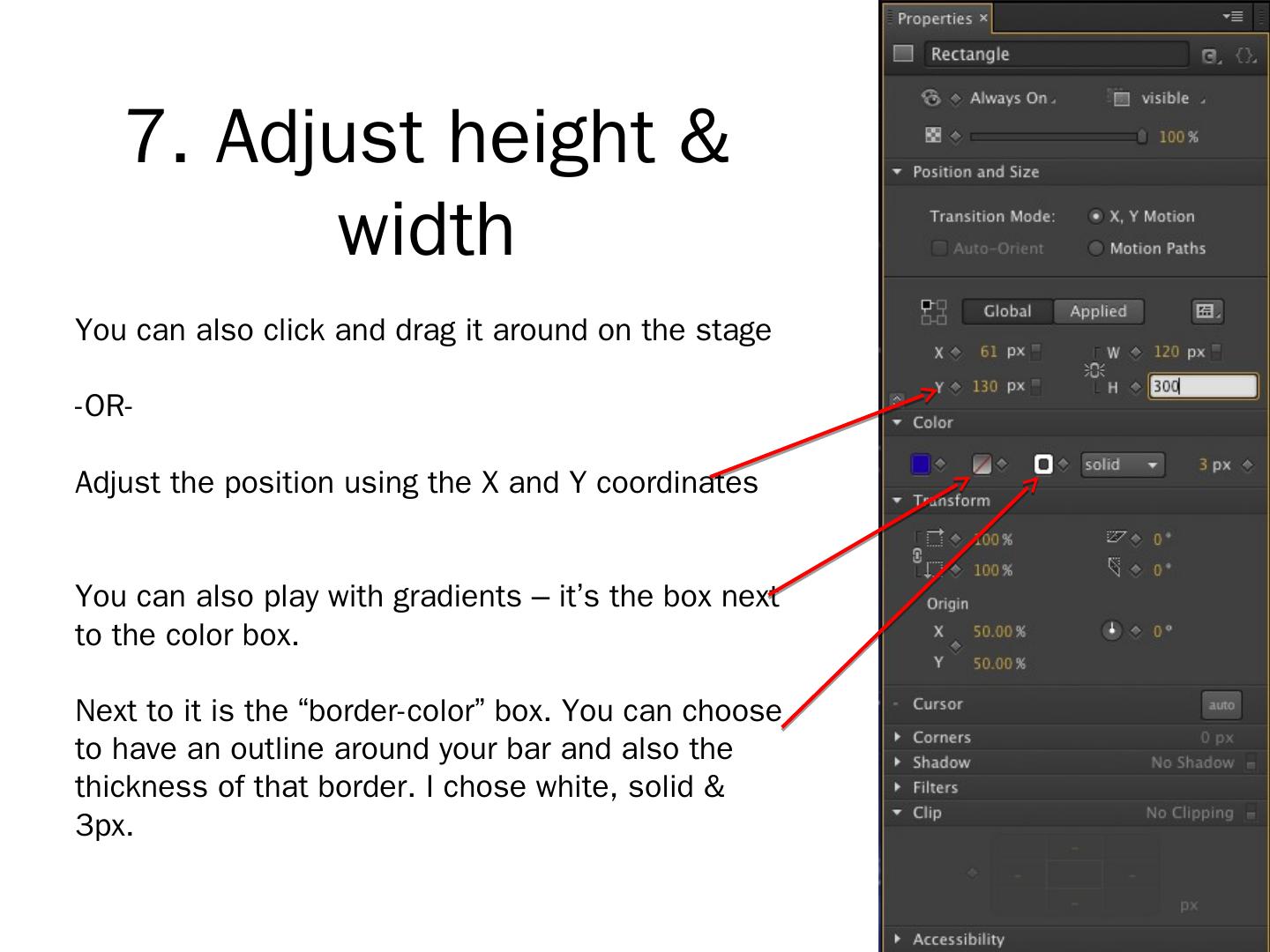Click the relative position corner grid icon
The height and width of the screenshot is (952, 1270).
click(934, 311)
